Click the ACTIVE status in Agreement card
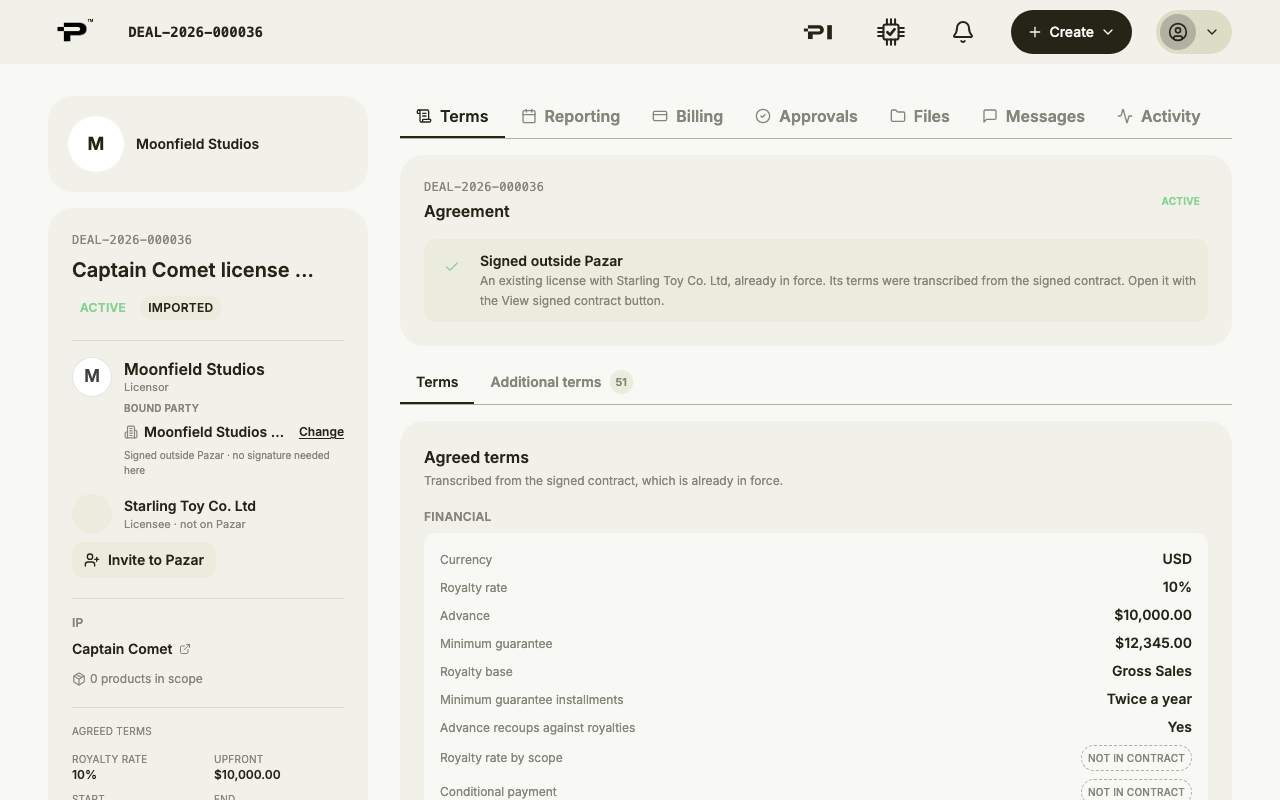 (x=1180, y=201)
